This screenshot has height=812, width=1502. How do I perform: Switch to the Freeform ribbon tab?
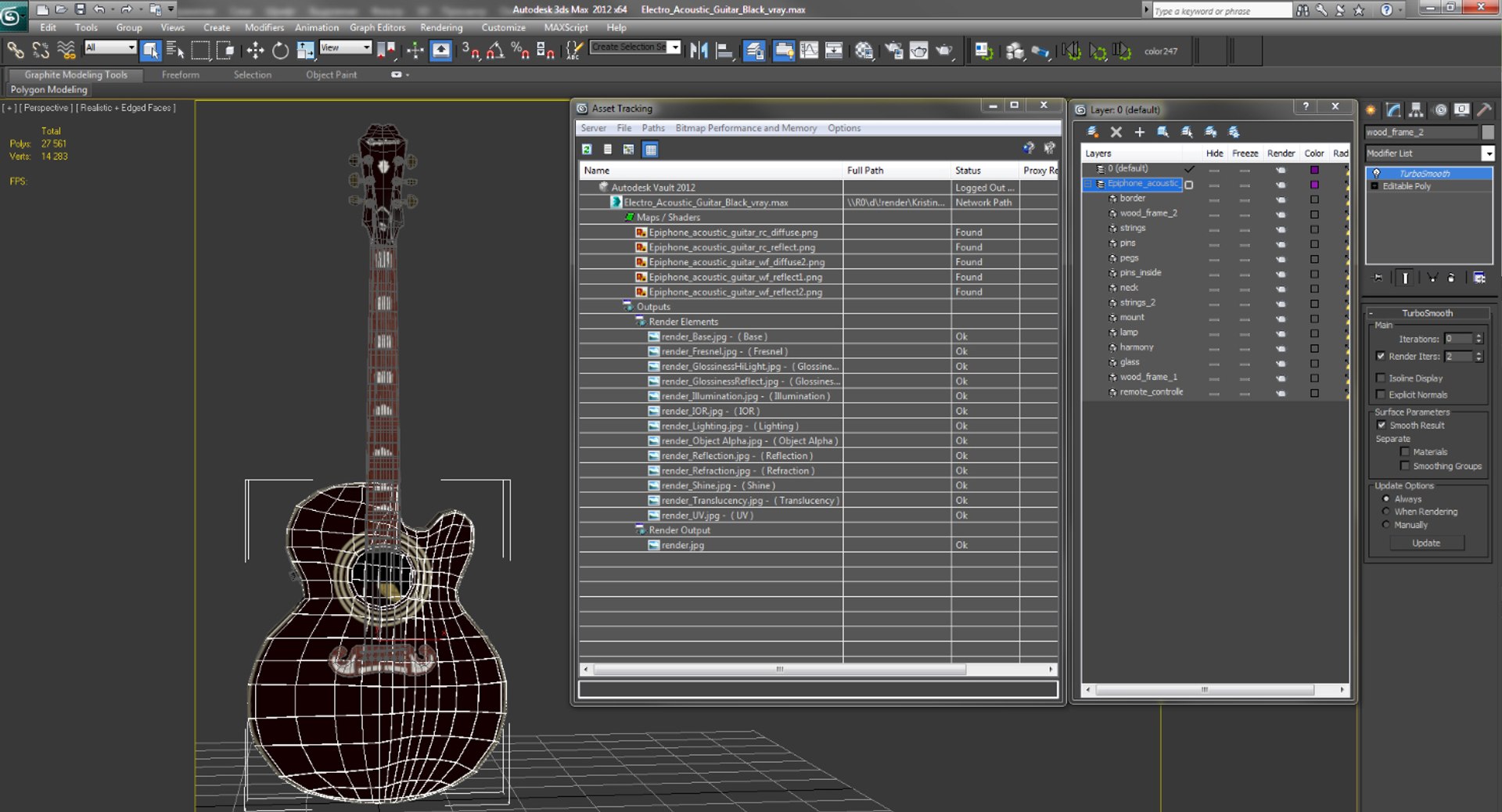tap(181, 75)
